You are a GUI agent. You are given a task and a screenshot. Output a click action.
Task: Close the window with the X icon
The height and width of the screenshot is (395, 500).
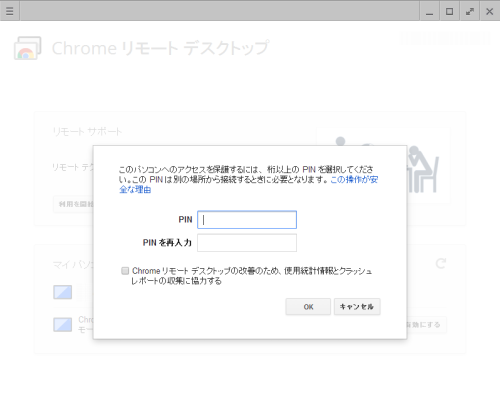(489, 11)
